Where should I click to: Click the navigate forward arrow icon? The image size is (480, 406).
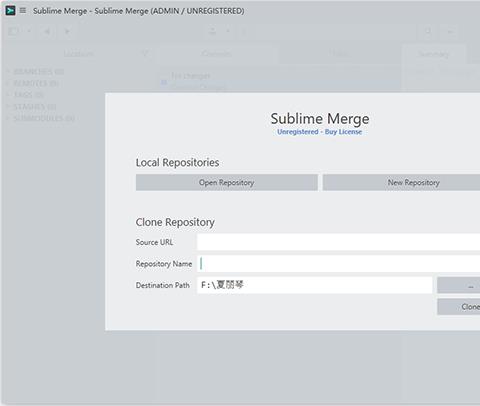[67, 31]
